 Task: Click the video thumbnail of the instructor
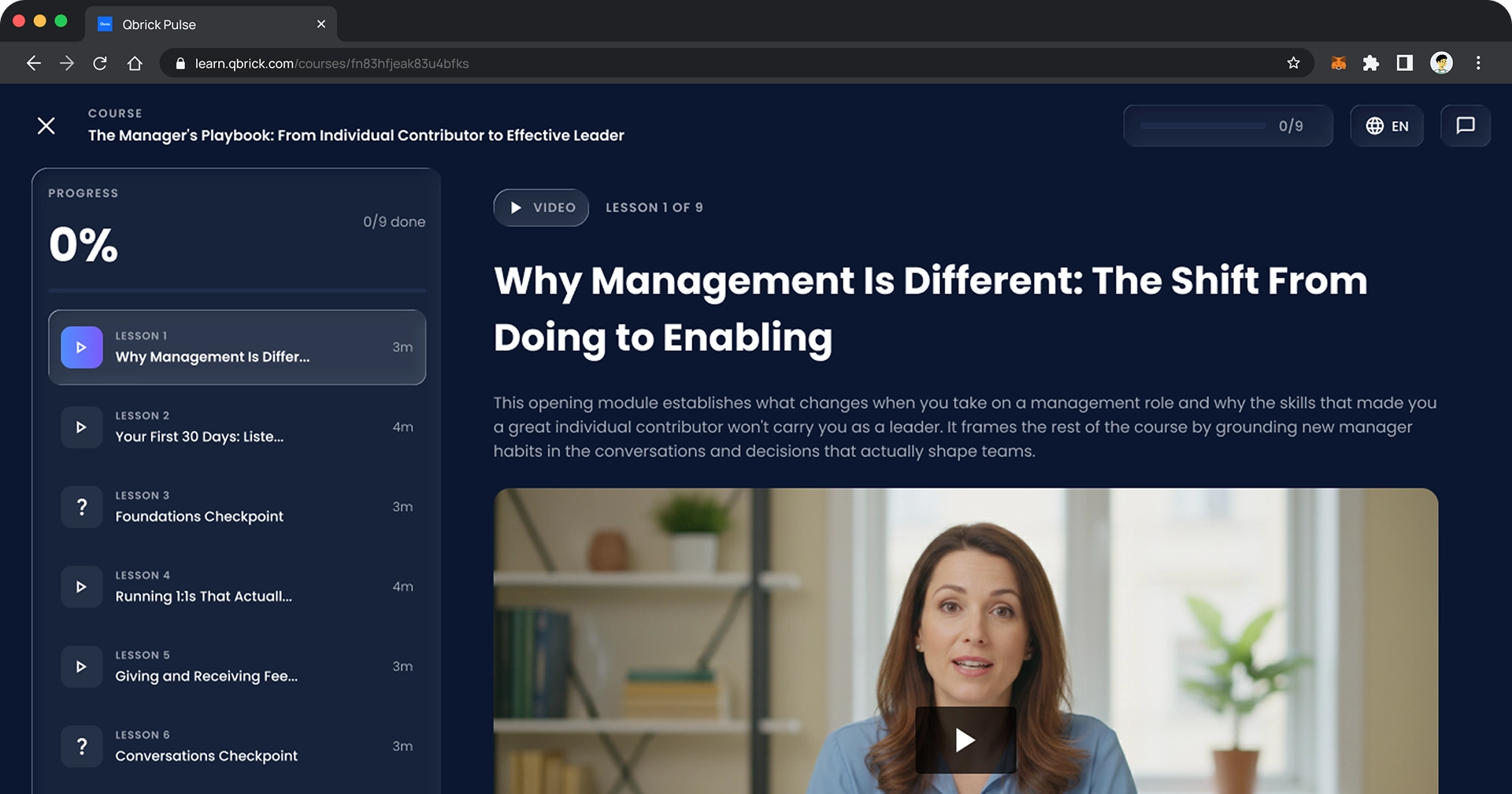click(x=965, y=641)
